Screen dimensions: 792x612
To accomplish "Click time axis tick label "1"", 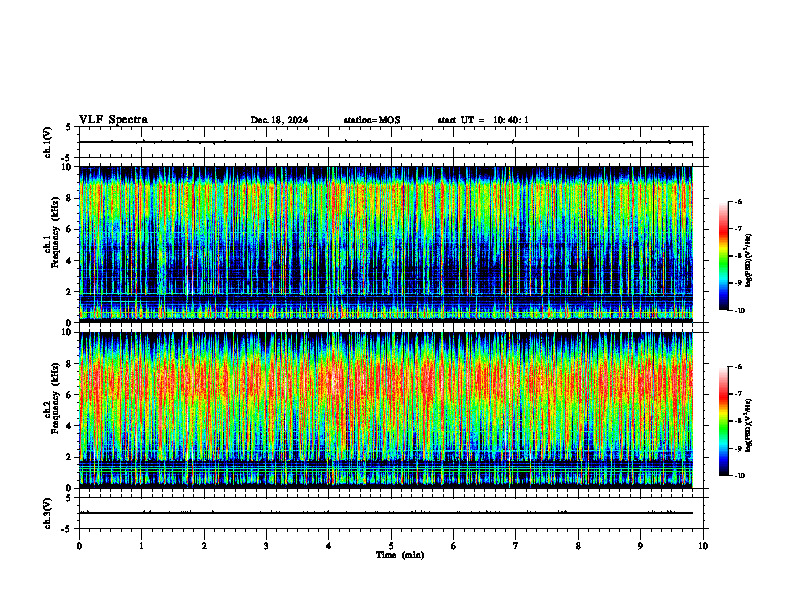I will (x=141, y=546).
